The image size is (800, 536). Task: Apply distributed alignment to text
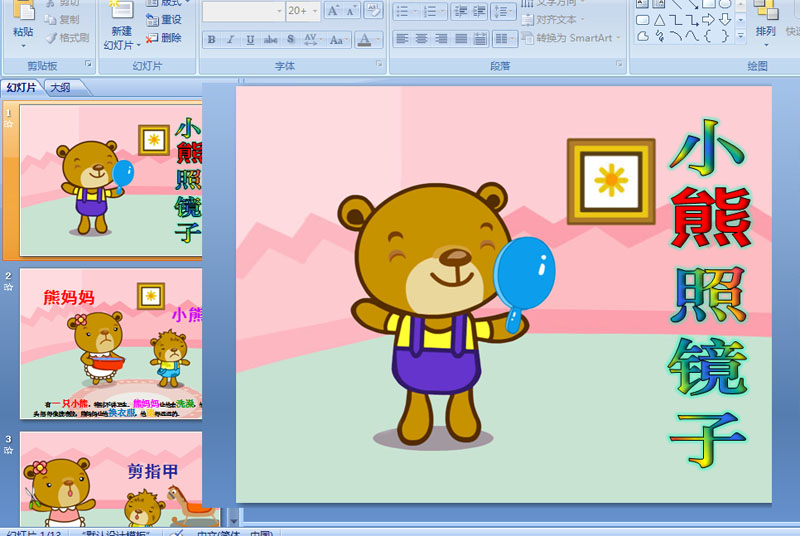click(480, 38)
